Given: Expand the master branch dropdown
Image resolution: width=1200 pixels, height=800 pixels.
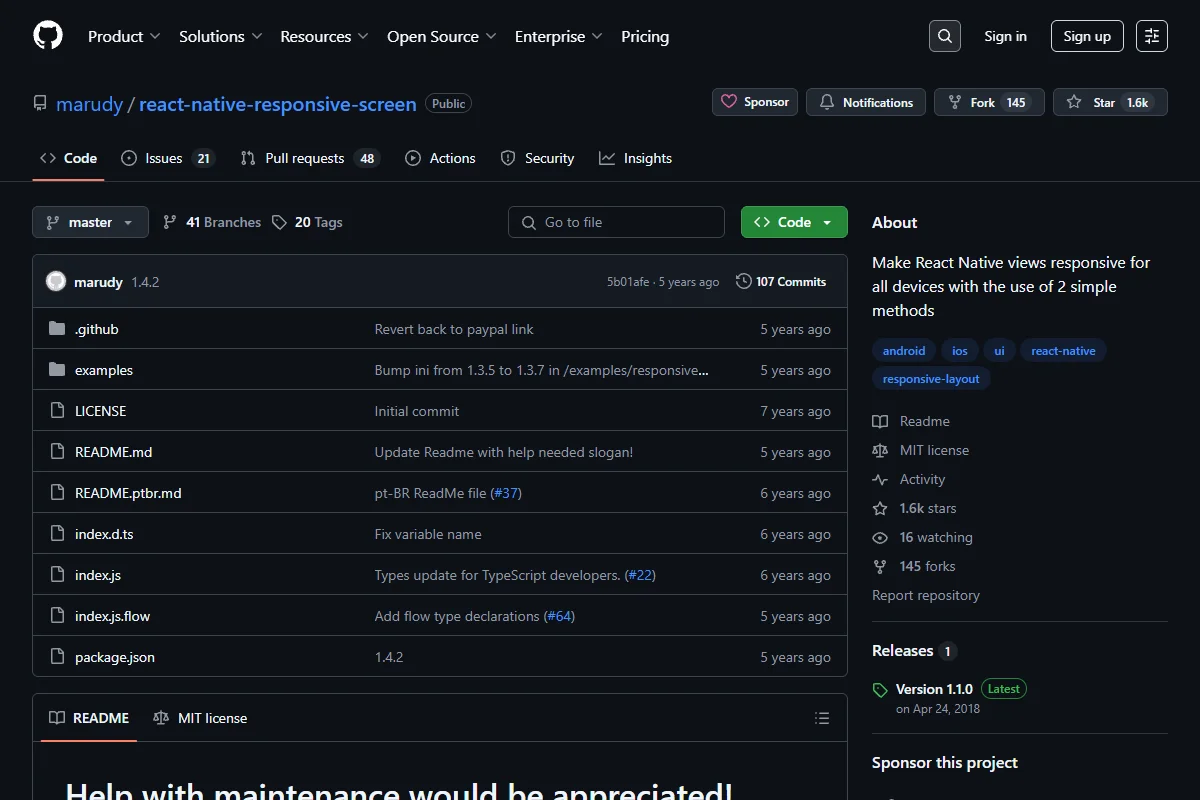Looking at the screenshot, I should click(90, 222).
